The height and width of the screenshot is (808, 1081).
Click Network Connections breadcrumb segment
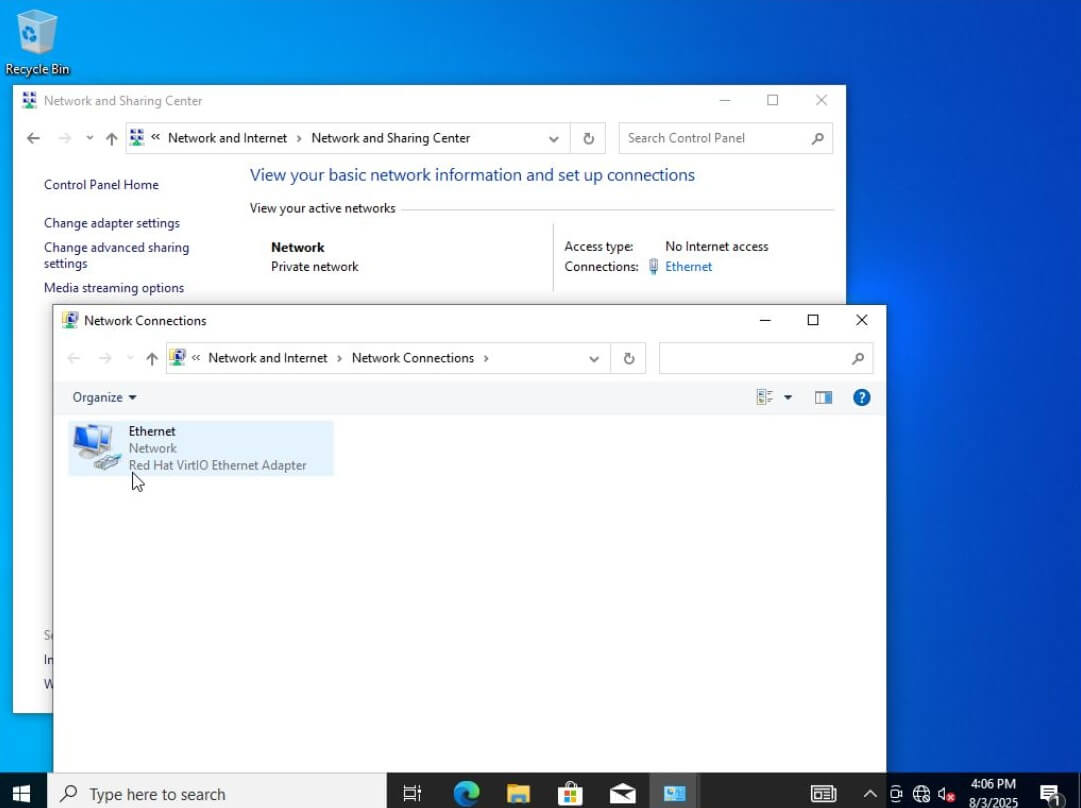point(413,358)
